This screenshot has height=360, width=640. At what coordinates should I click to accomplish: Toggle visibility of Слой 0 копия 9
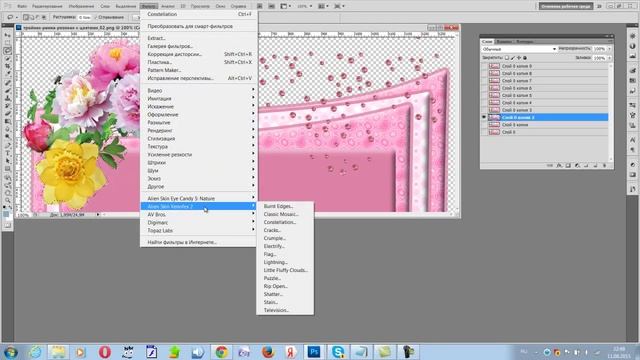tap(484, 66)
